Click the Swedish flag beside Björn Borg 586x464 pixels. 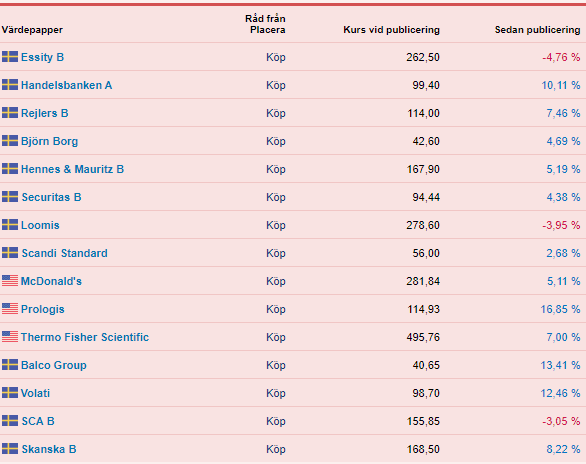point(10,141)
